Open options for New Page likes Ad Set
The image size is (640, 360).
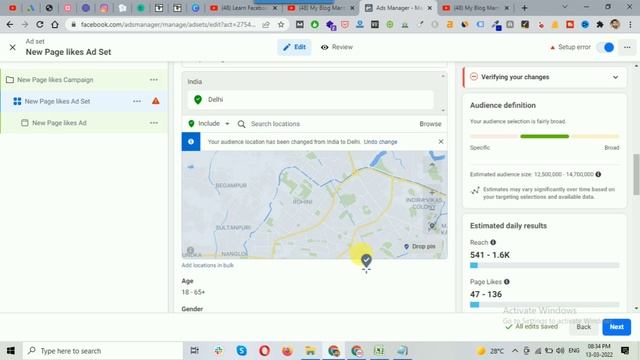[x=137, y=101]
